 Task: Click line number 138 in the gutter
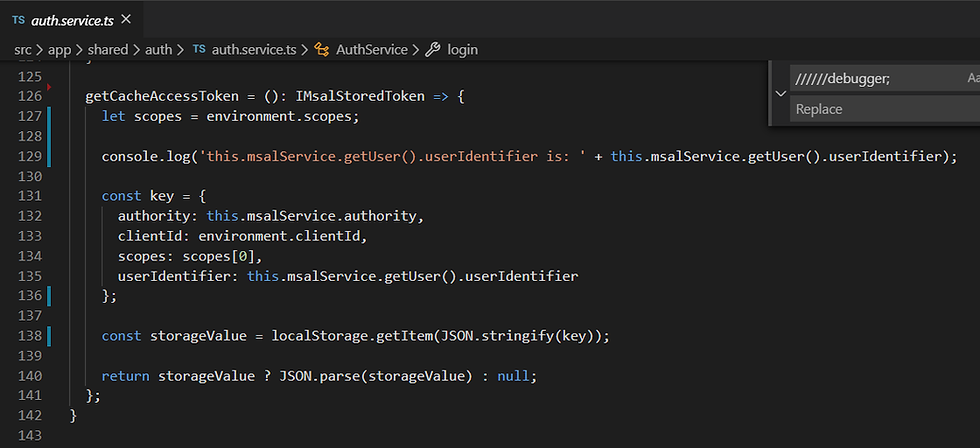tap(30, 336)
